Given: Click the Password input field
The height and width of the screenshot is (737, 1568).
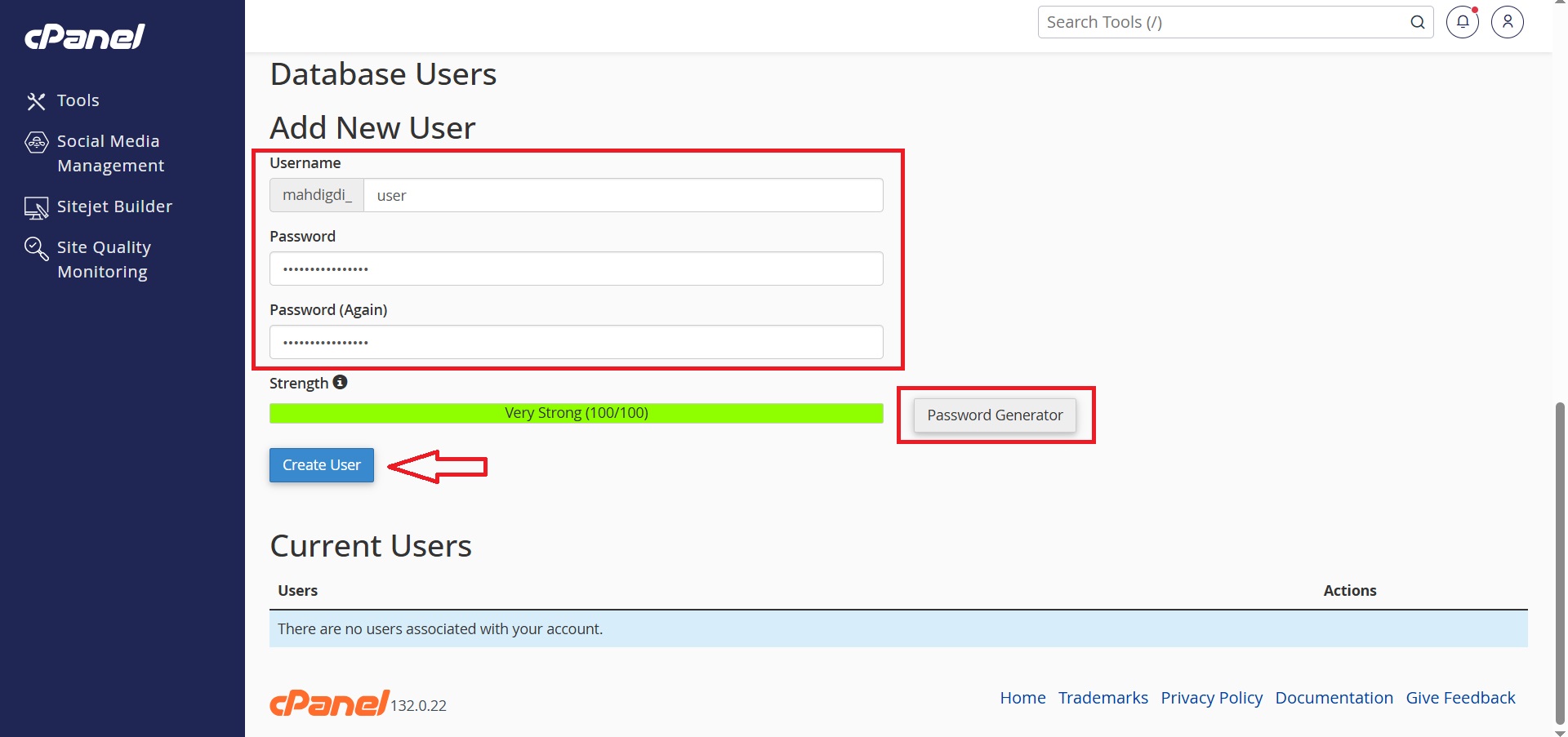Looking at the screenshot, I should (577, 269).
